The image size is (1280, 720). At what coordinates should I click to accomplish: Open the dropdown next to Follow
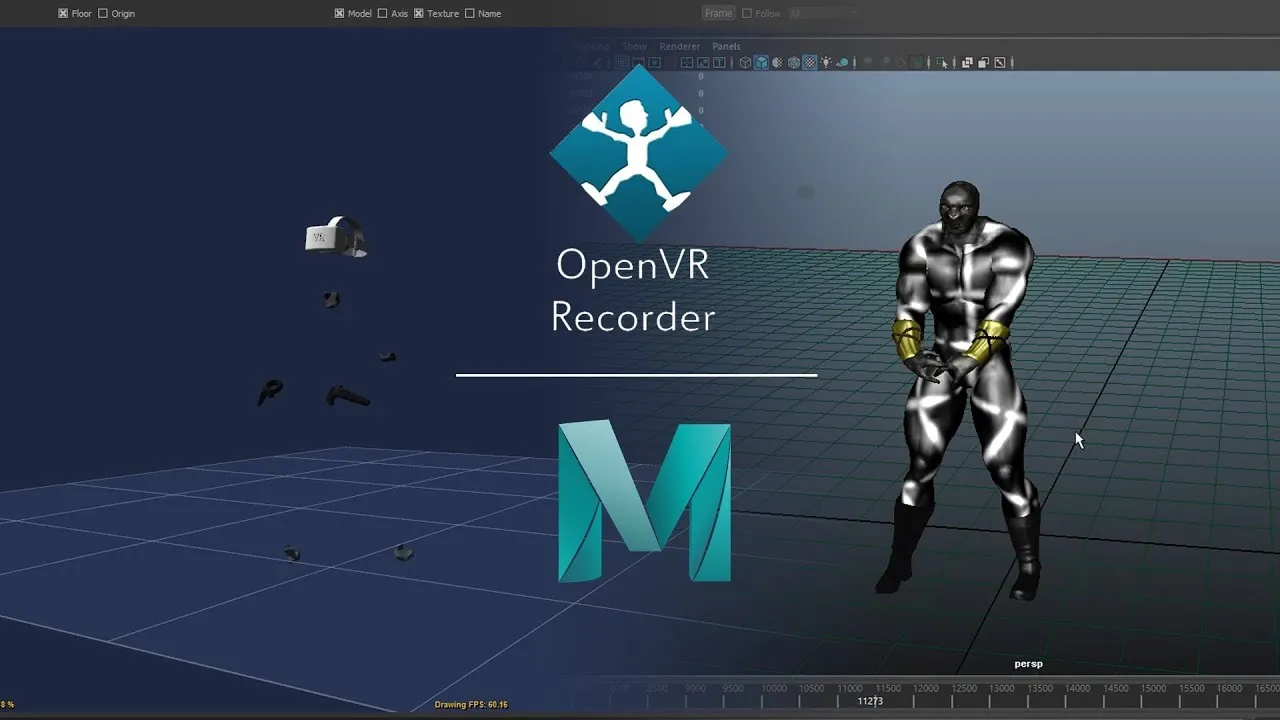822,13
